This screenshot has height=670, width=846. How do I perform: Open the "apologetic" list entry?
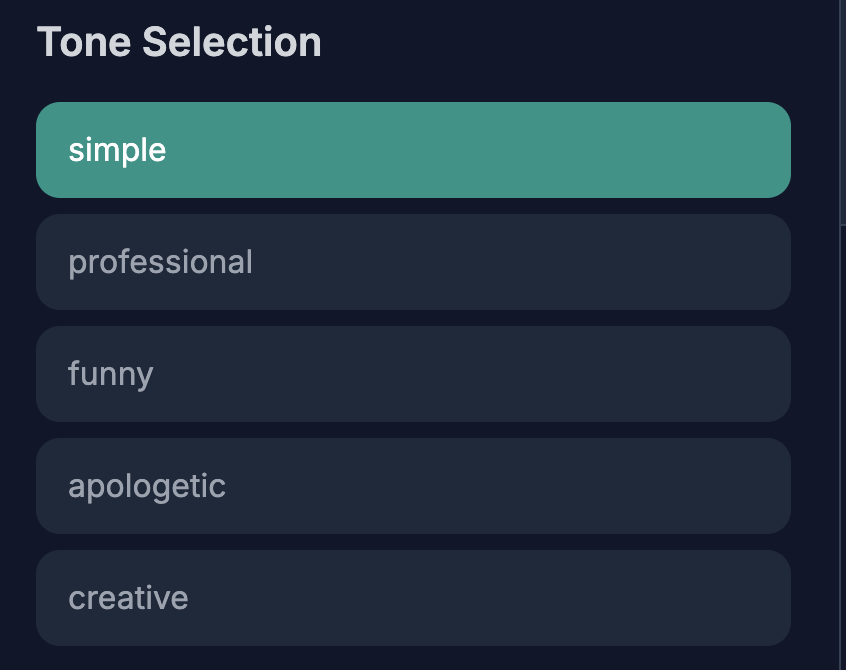[413, 486]
